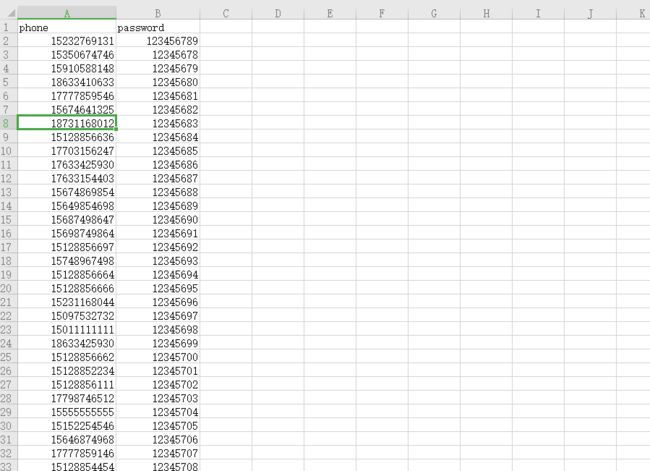Select cell with 12345678
Viewport: 650px width, 471px height.
[x=158, y=54]
